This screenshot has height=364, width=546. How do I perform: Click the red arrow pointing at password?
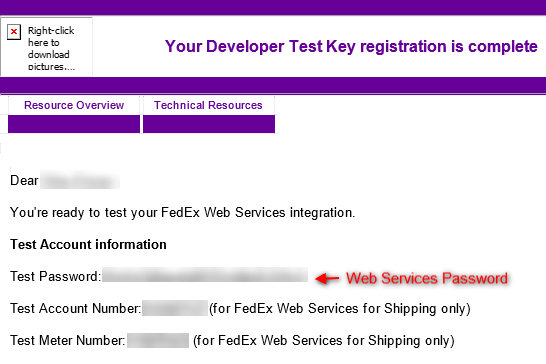[x=327, y=278]
